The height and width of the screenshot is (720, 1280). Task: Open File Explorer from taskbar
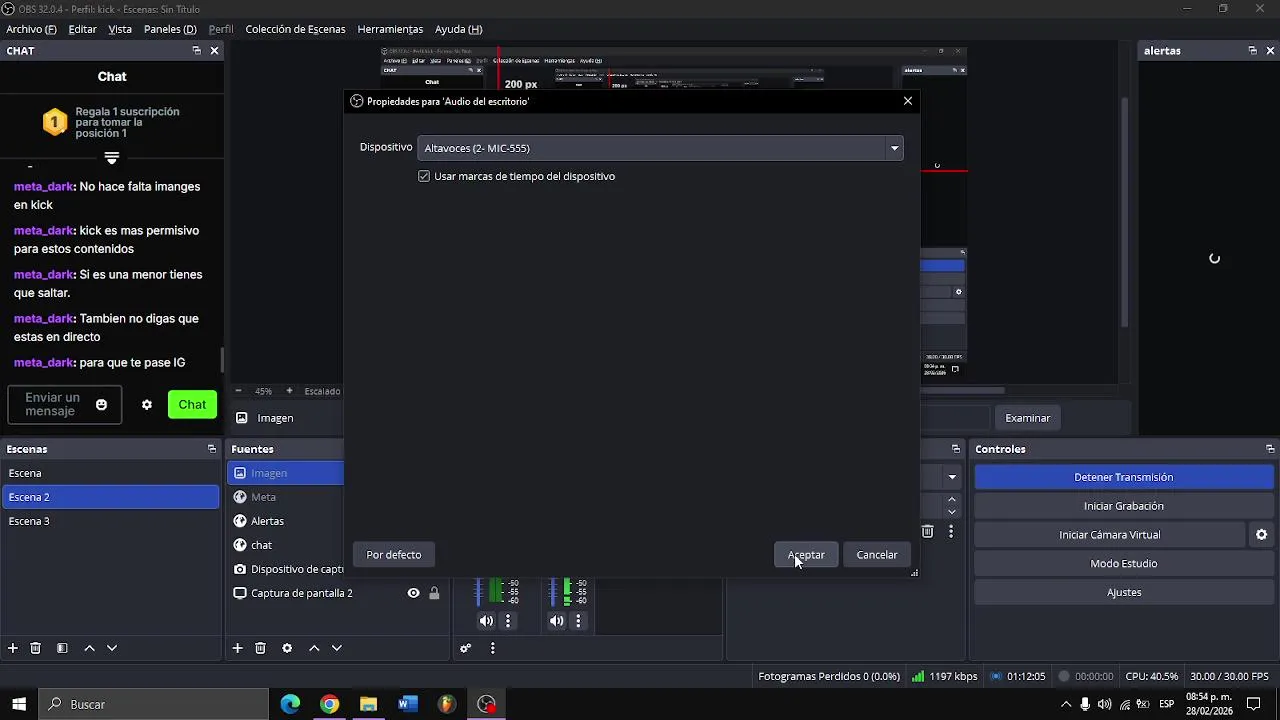tap(368, 704)
